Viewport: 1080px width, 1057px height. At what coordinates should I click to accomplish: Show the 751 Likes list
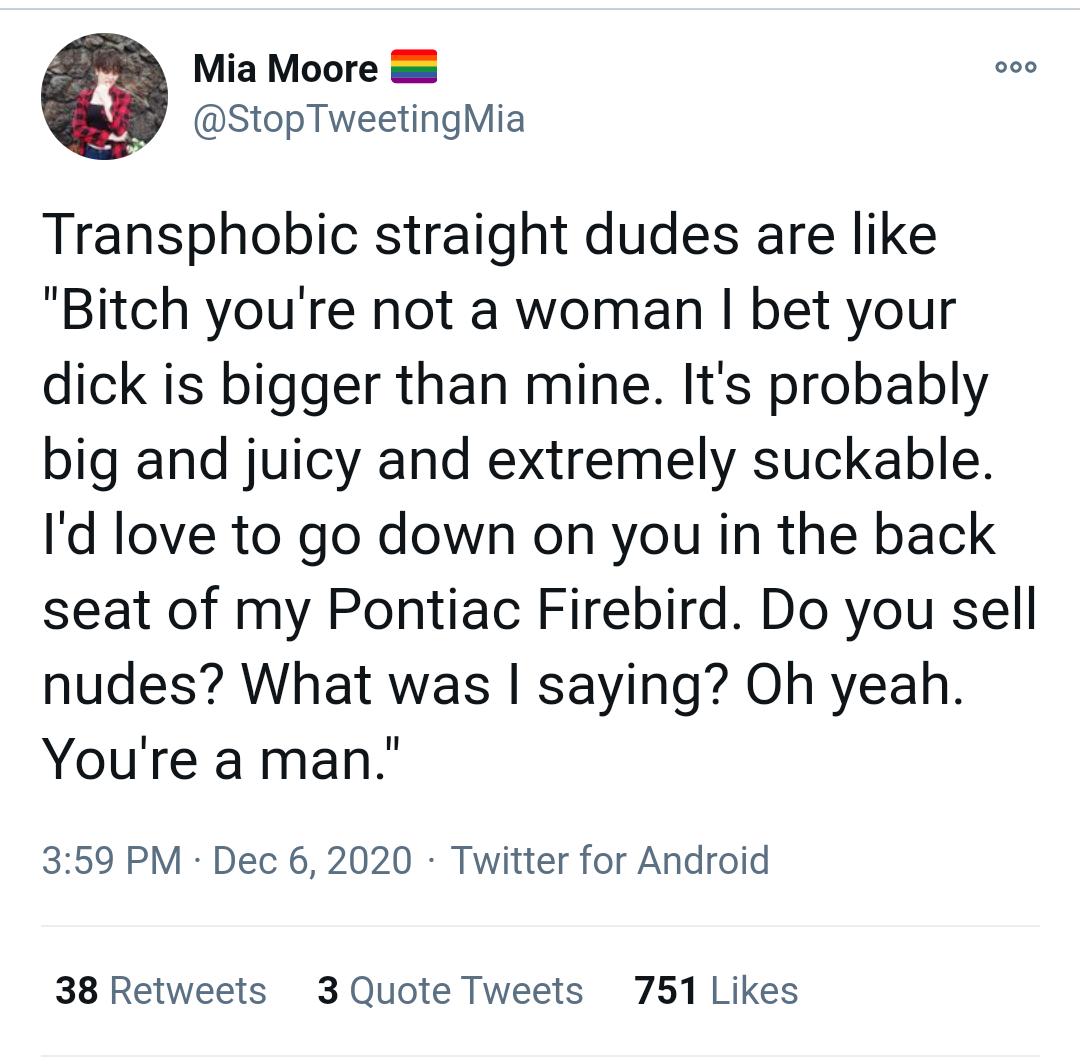pyautogui.click(x=716, y=990)
